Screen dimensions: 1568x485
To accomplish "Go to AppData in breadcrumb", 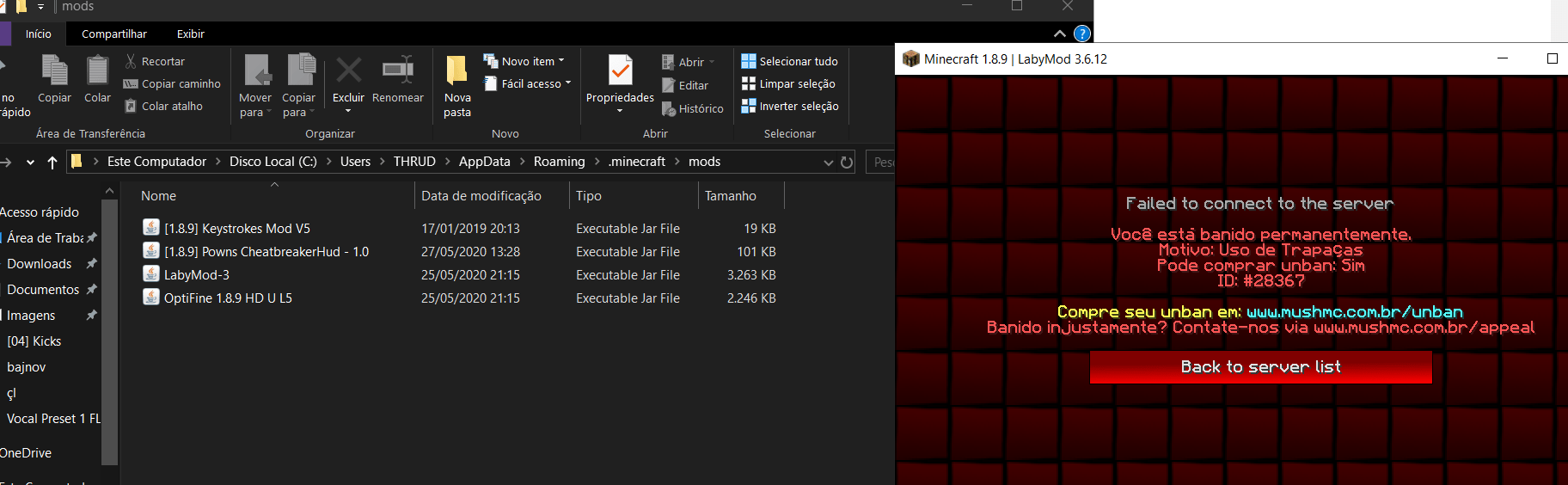I will [485, 162].
